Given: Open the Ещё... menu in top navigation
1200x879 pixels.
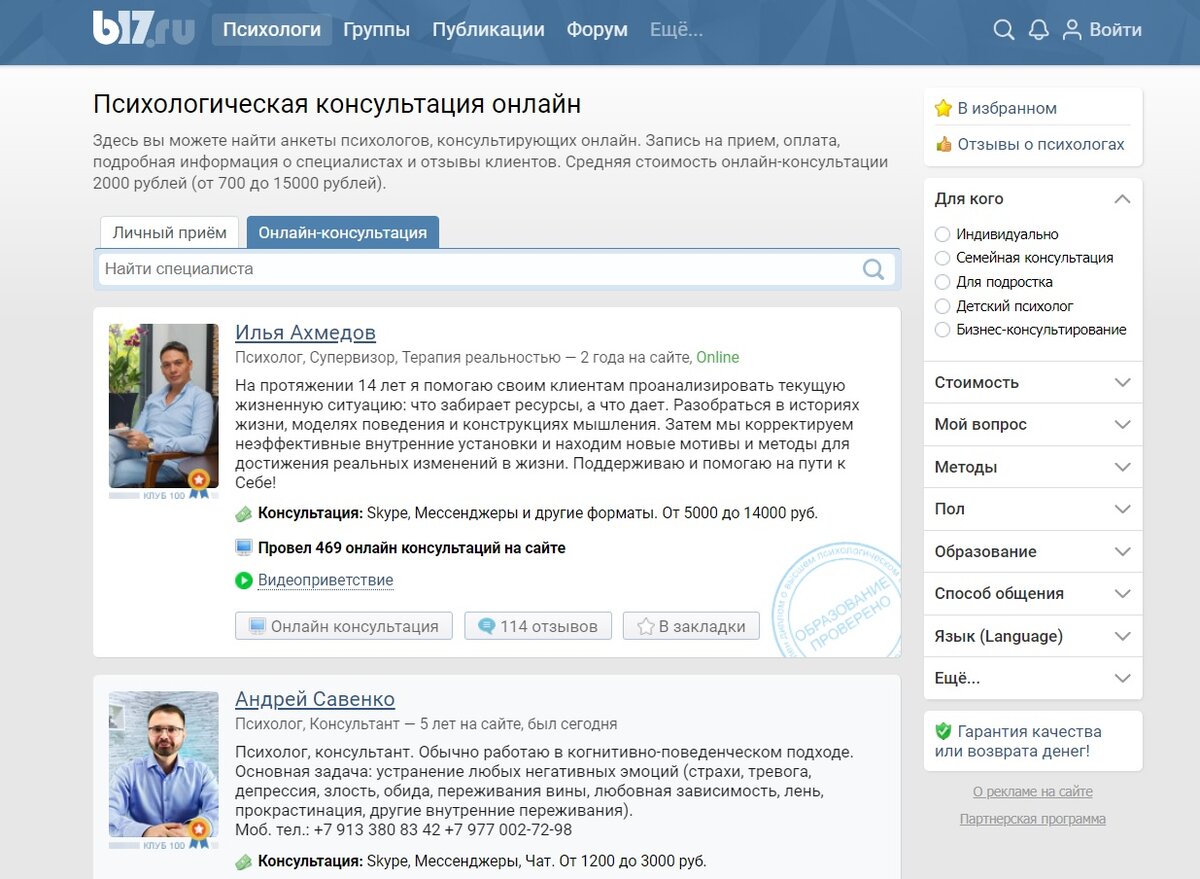Looking at the screenshot, I should [x=677, y=30].
